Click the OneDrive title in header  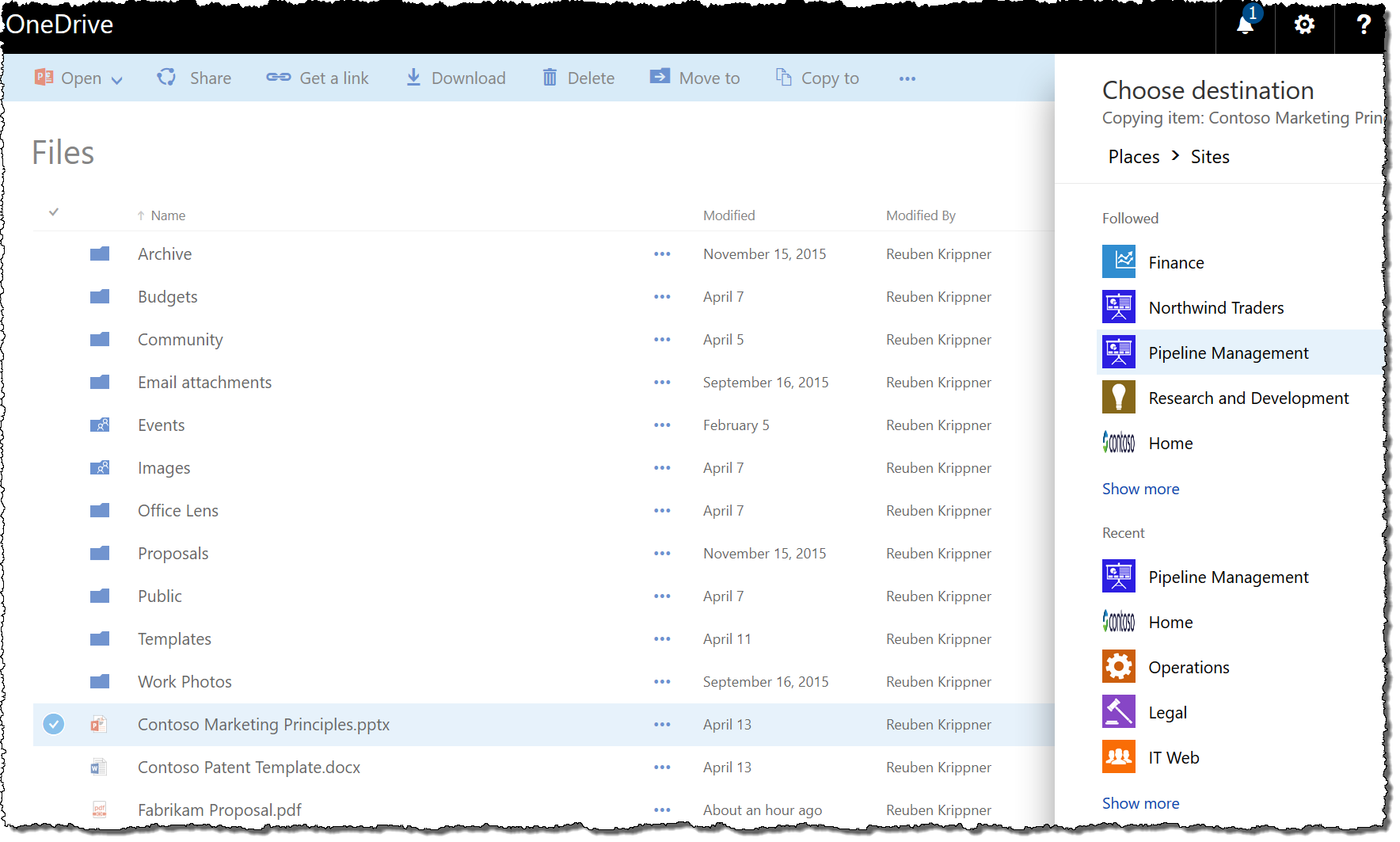60,25
